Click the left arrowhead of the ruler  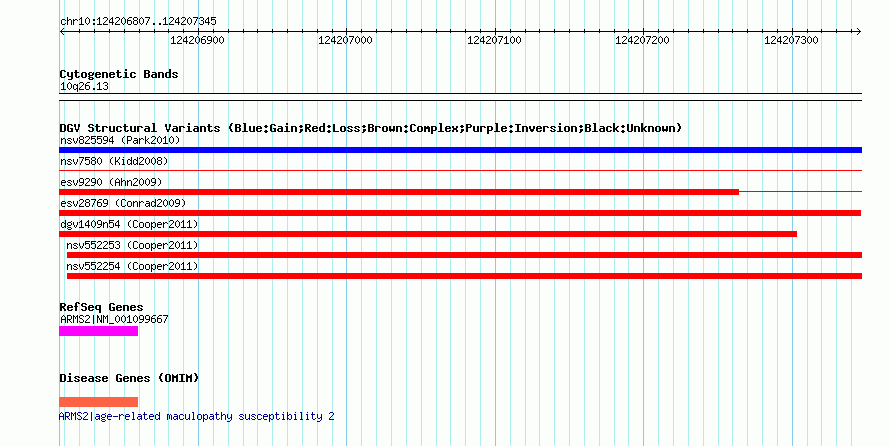pyautogui.click(x=62, y=32)
